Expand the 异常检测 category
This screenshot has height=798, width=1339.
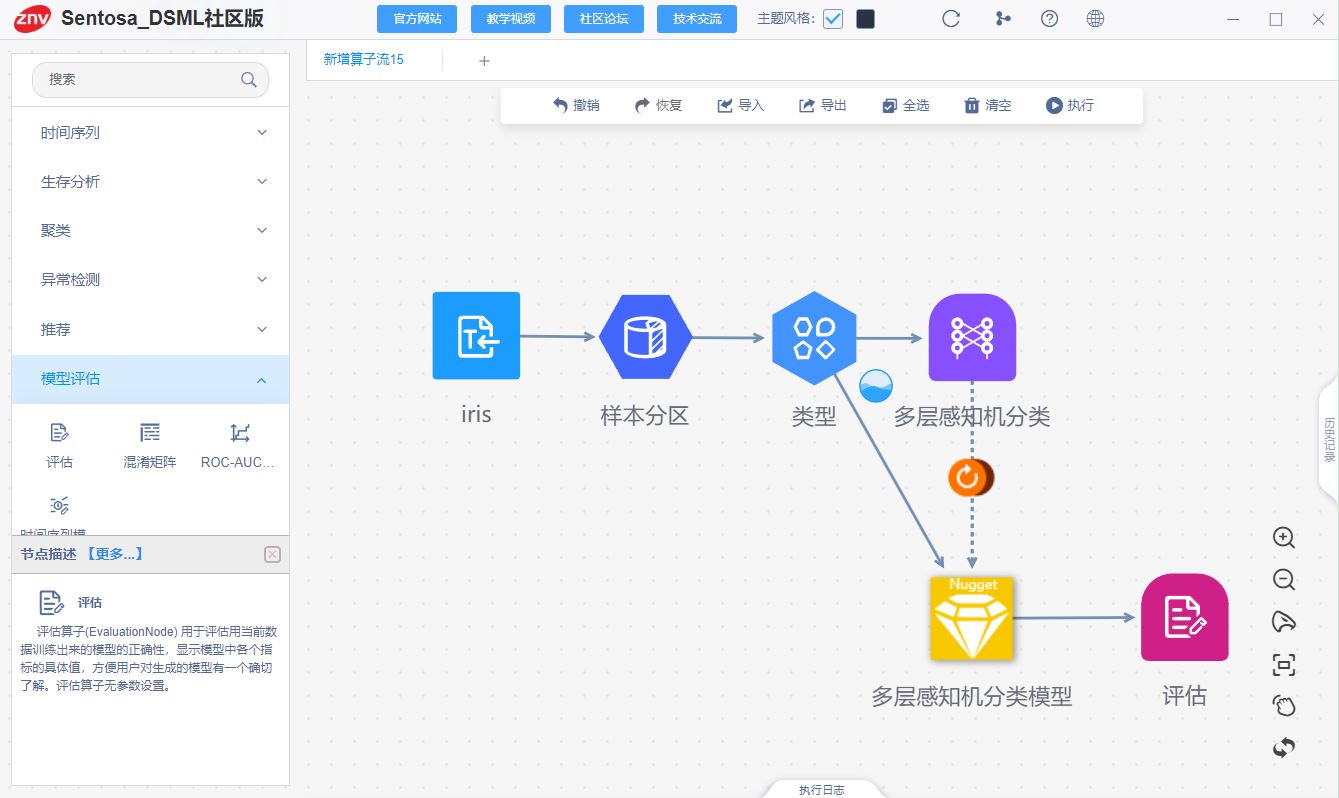pyautogui.click(x=150, y=279)
